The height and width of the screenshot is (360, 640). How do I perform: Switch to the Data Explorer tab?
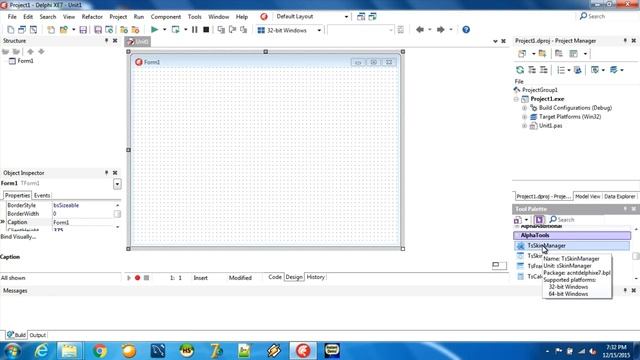click(x=619, y=196)
